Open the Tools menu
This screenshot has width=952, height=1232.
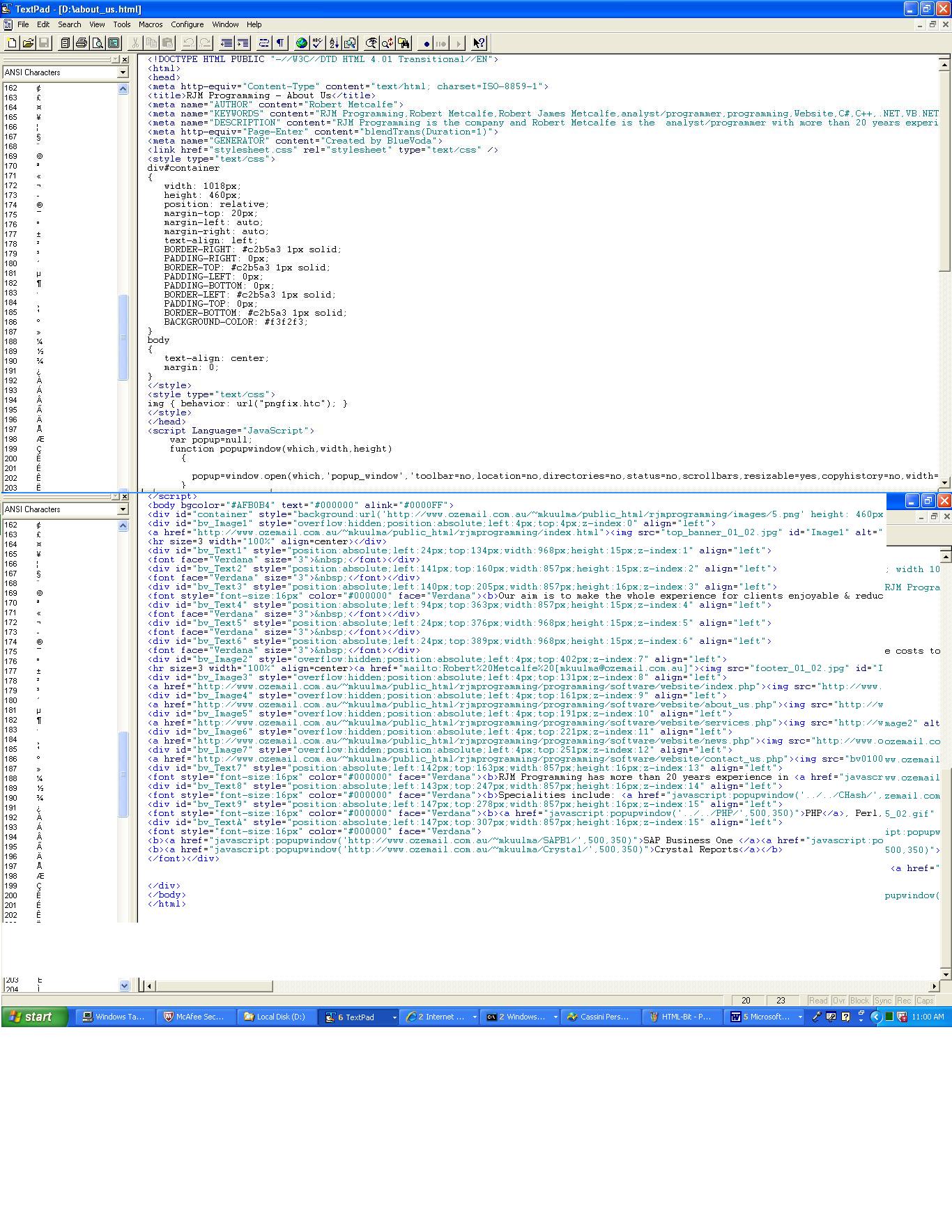122,24
